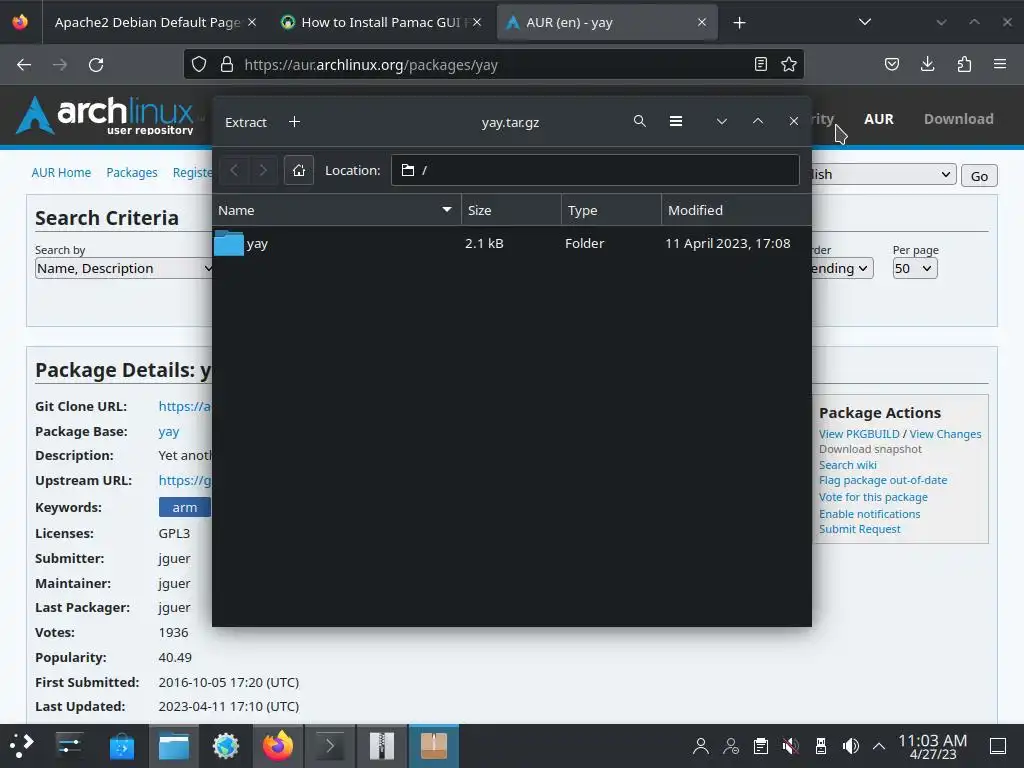Sort by Size column
This screenshot has width=1024, height=768.
[511, 210]
